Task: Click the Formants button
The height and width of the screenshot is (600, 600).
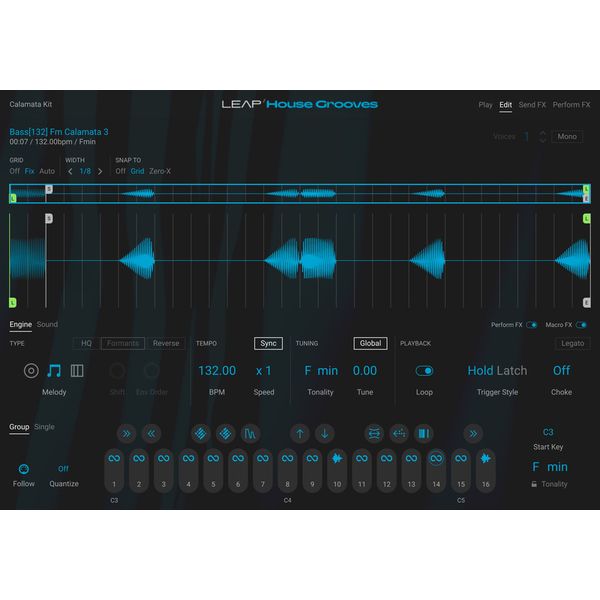Action: click(123, 343)
